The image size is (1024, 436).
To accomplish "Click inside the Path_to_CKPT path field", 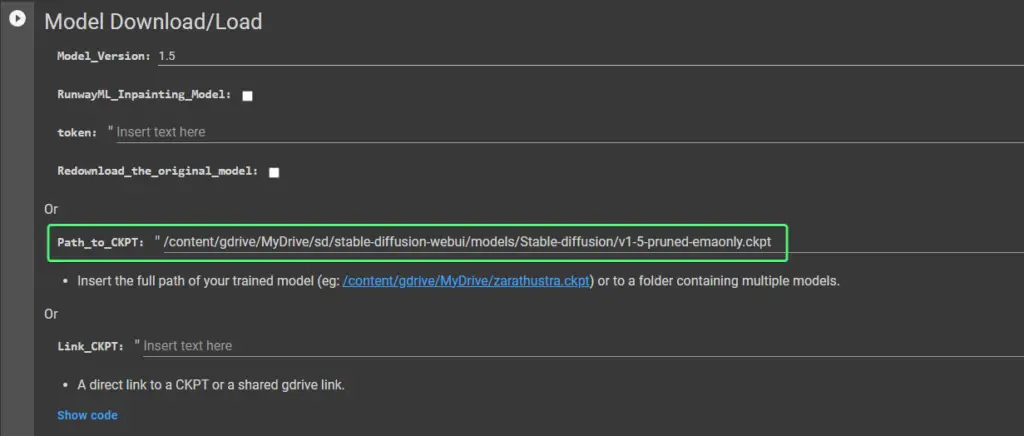I will pos(594,242).
